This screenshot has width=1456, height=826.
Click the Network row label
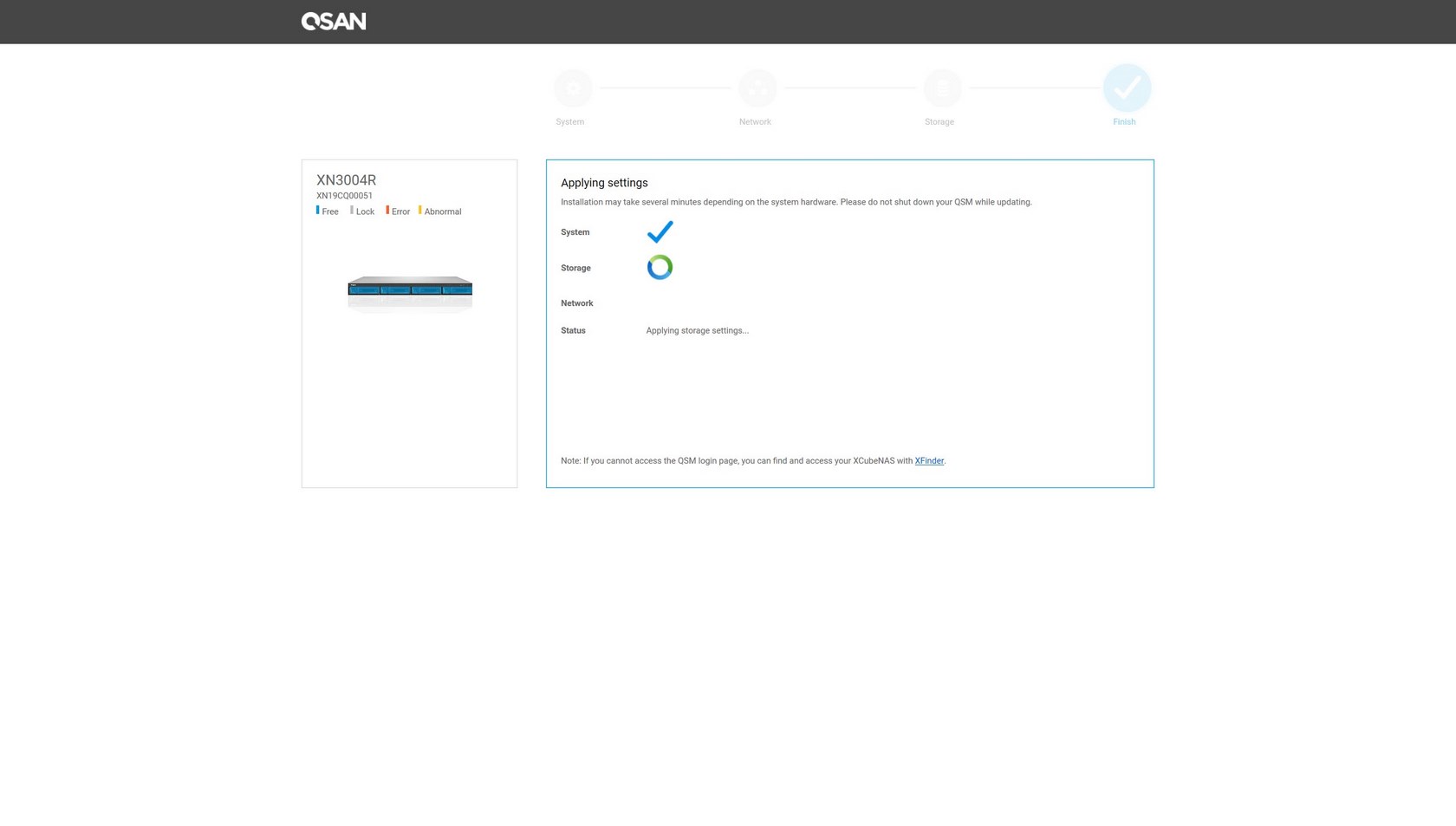coord(576,303)
